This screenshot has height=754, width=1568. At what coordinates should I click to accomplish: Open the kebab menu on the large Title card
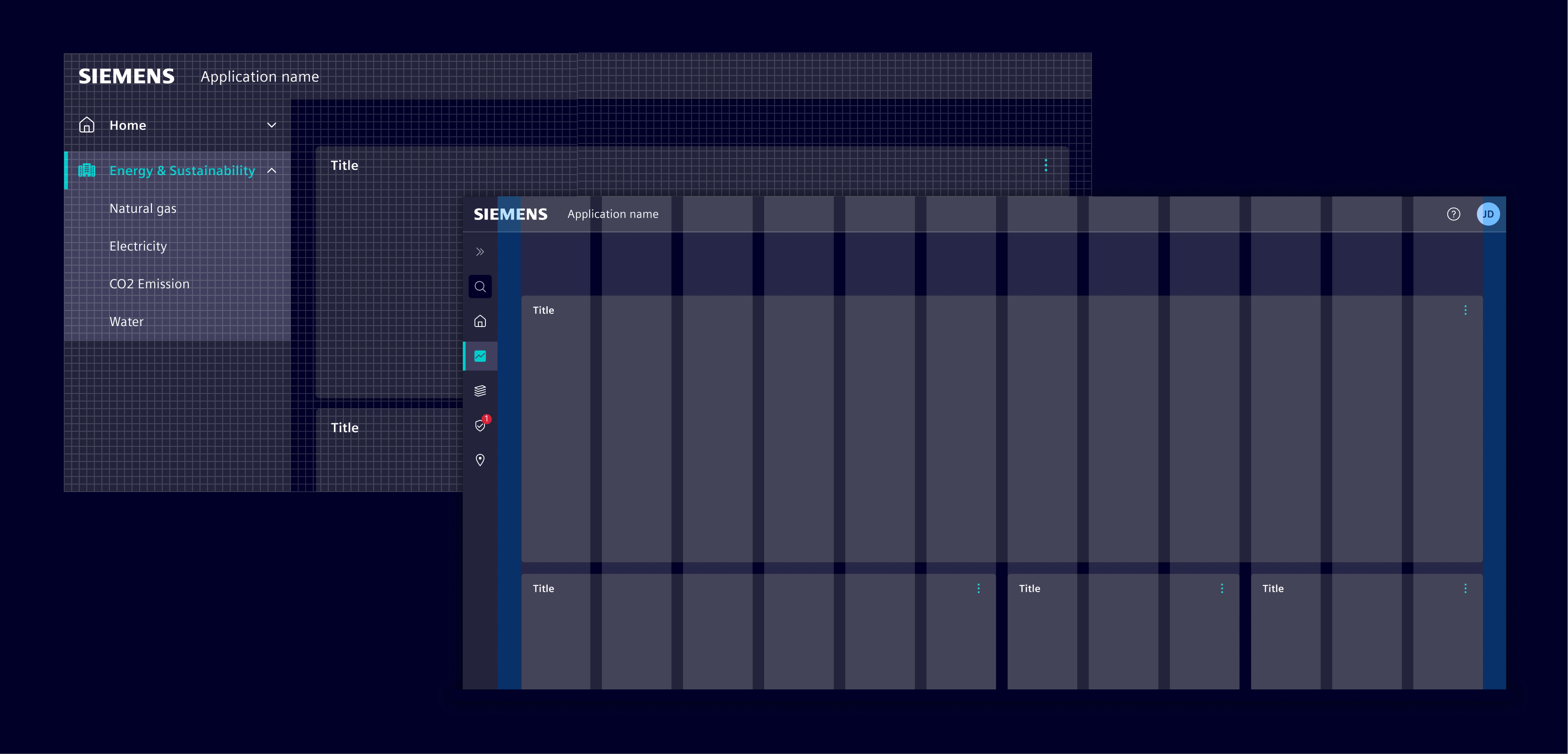coord(1465,310)
